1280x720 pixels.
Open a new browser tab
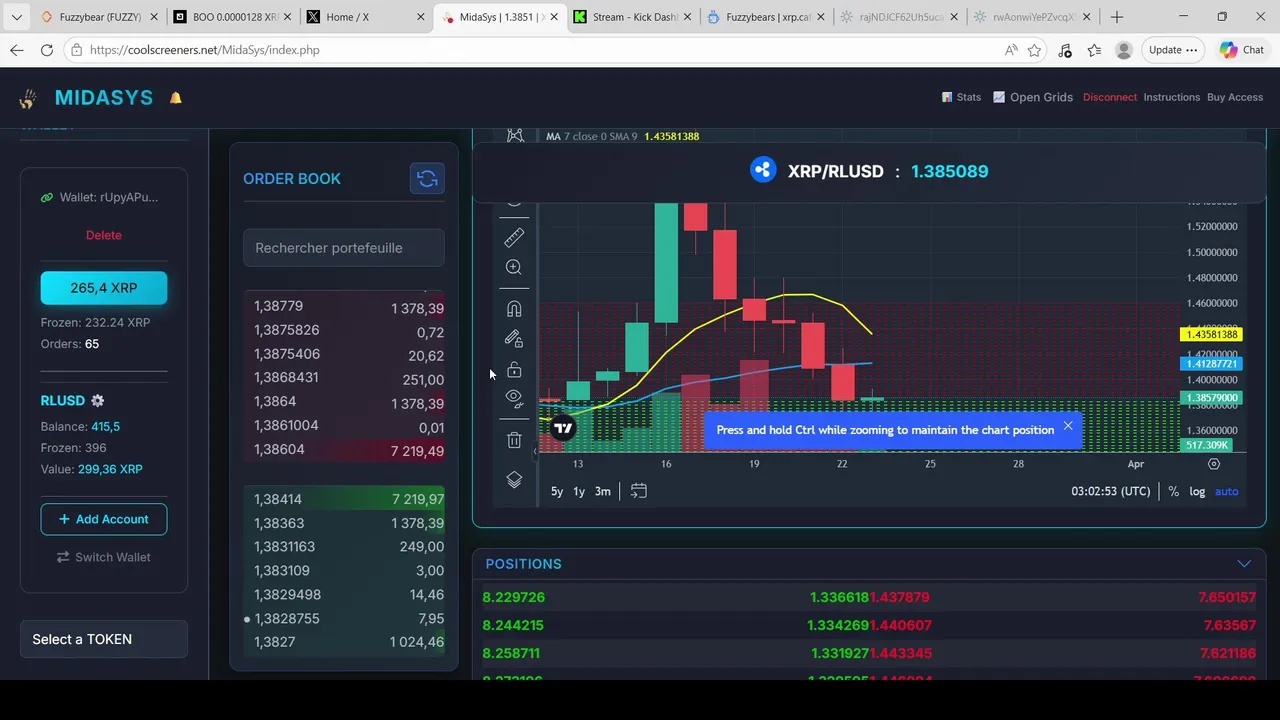coord(1117,17)
